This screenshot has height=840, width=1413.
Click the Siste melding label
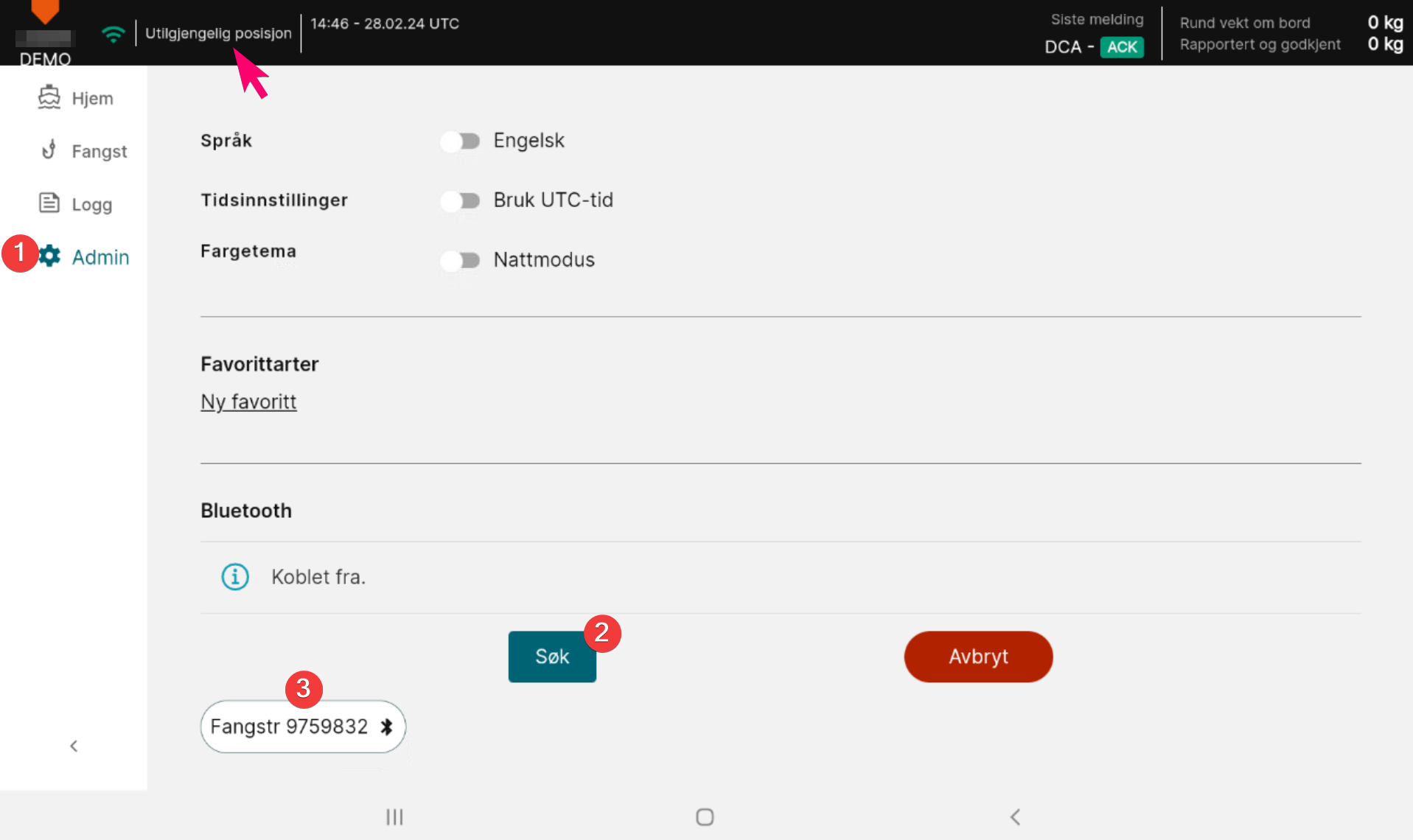[x=1097, y=20]
